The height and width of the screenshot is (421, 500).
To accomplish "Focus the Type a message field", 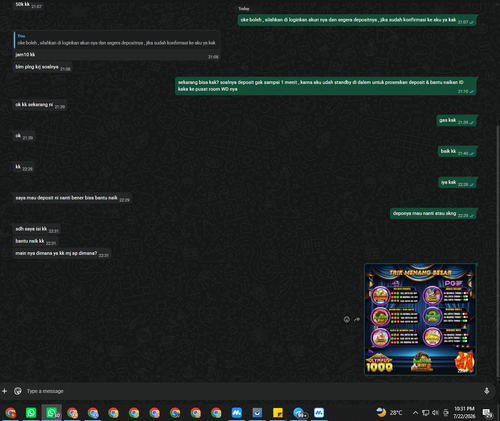I will coord(250,391).
